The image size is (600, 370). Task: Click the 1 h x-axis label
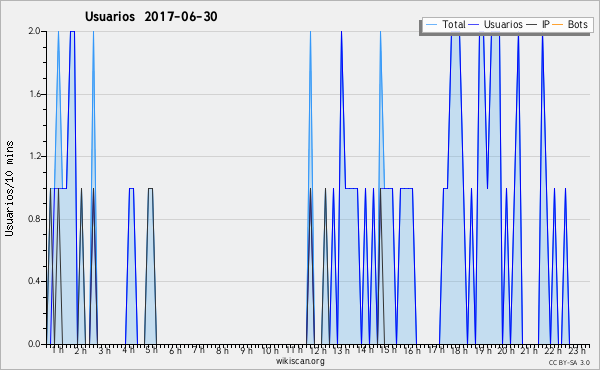(58, 350)
